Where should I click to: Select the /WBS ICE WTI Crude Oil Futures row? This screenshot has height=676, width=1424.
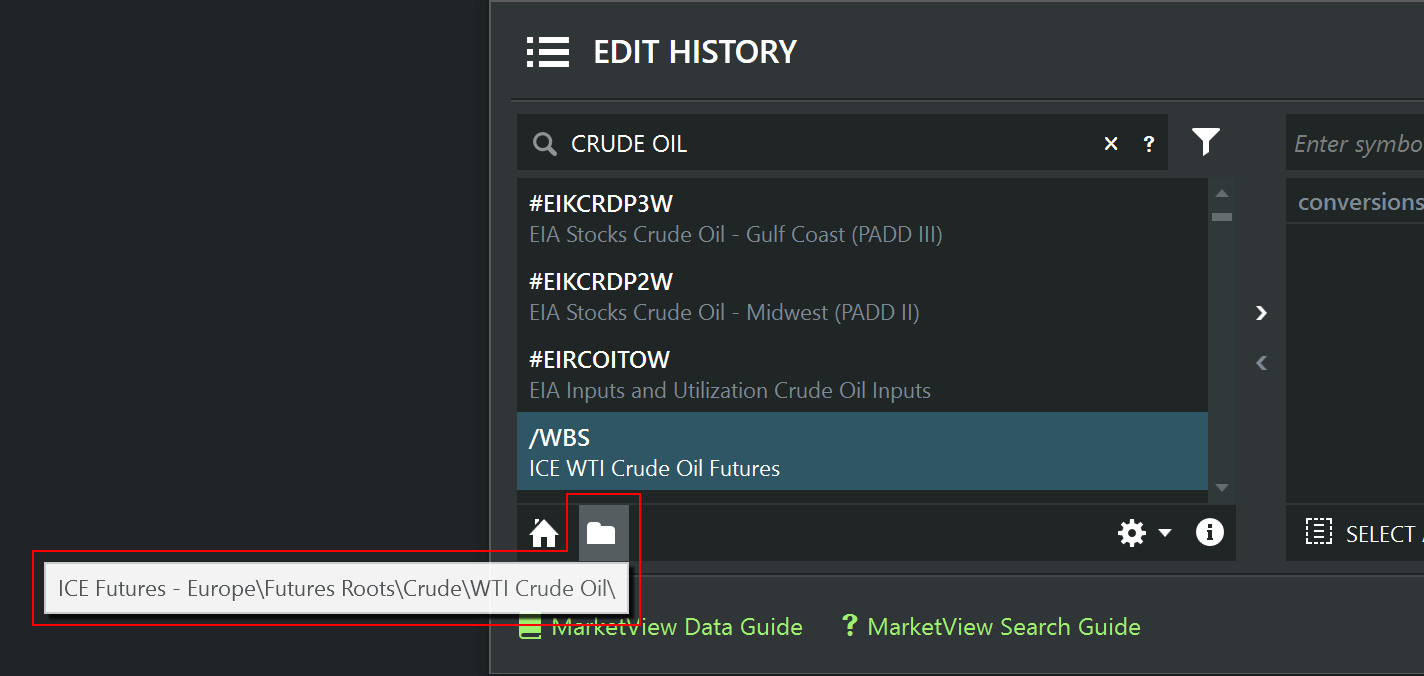click(862, 452)
